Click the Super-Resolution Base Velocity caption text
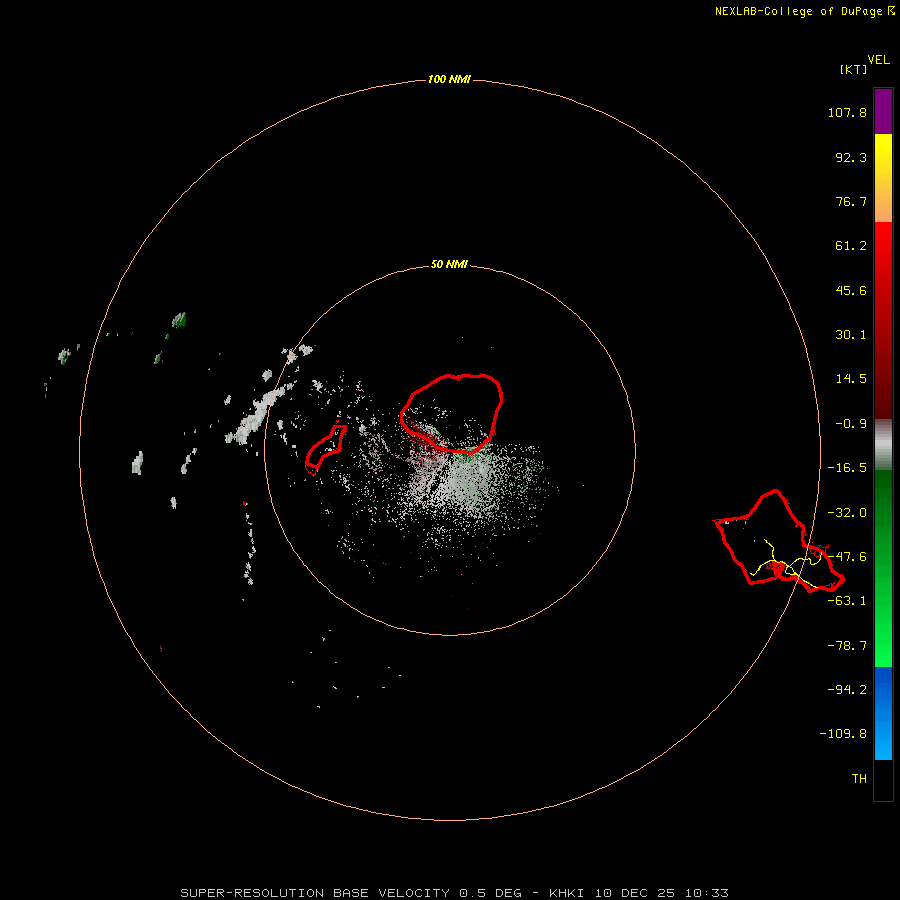Image resolution: width=900 pixels, height=900 pixels. (x=455, y=893)
